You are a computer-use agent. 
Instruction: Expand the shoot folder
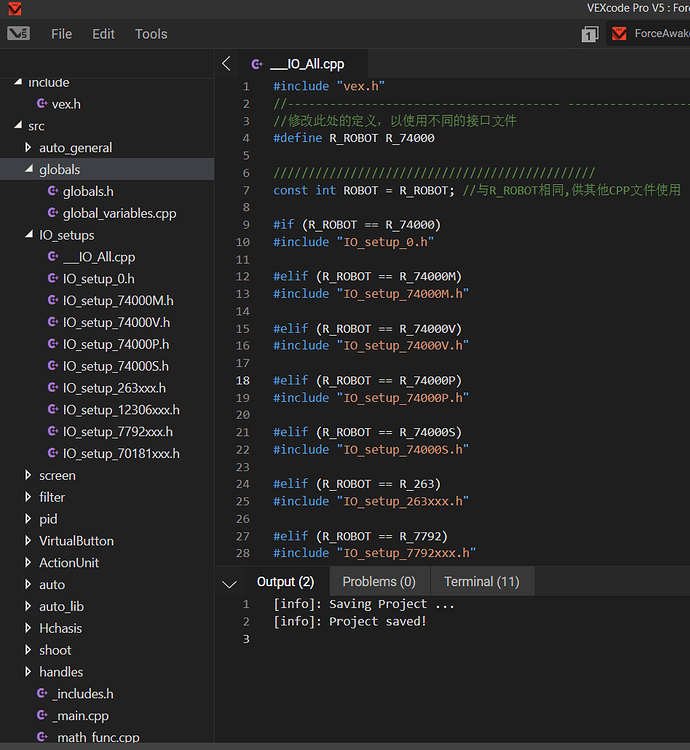(28, 650)
